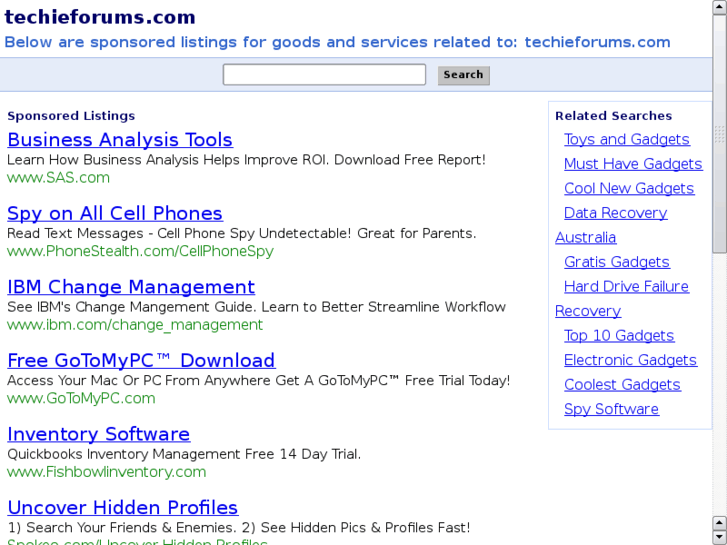Click the Search Your Friends & Enemies text

click(239, 528)
